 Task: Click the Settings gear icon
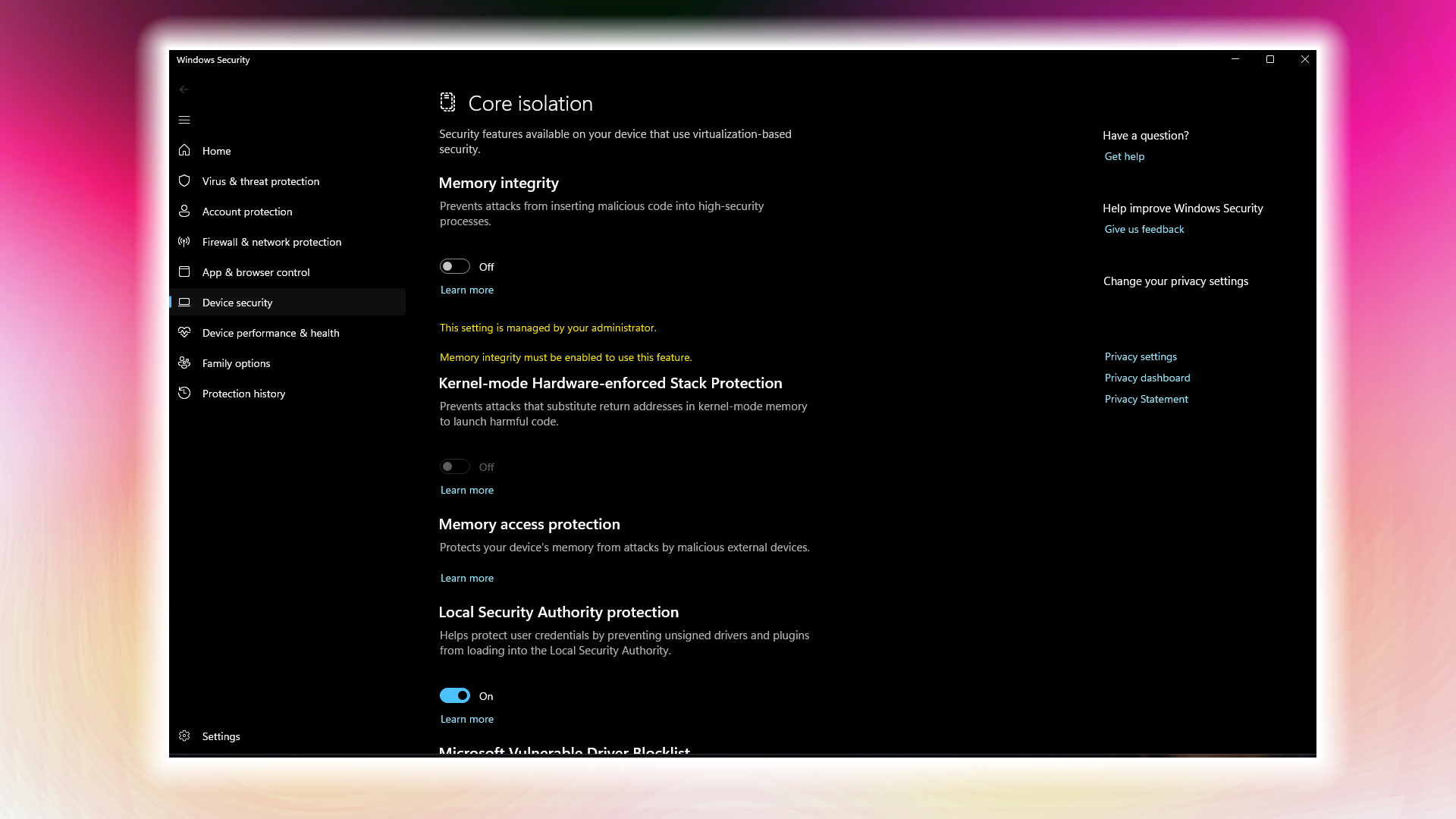(184, 736)
